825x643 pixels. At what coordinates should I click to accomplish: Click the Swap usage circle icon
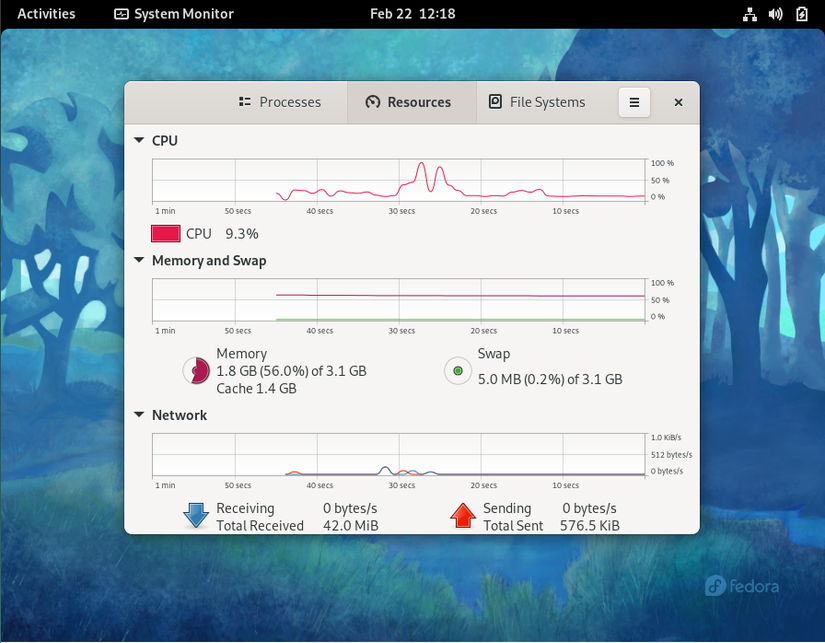point(458,371)
